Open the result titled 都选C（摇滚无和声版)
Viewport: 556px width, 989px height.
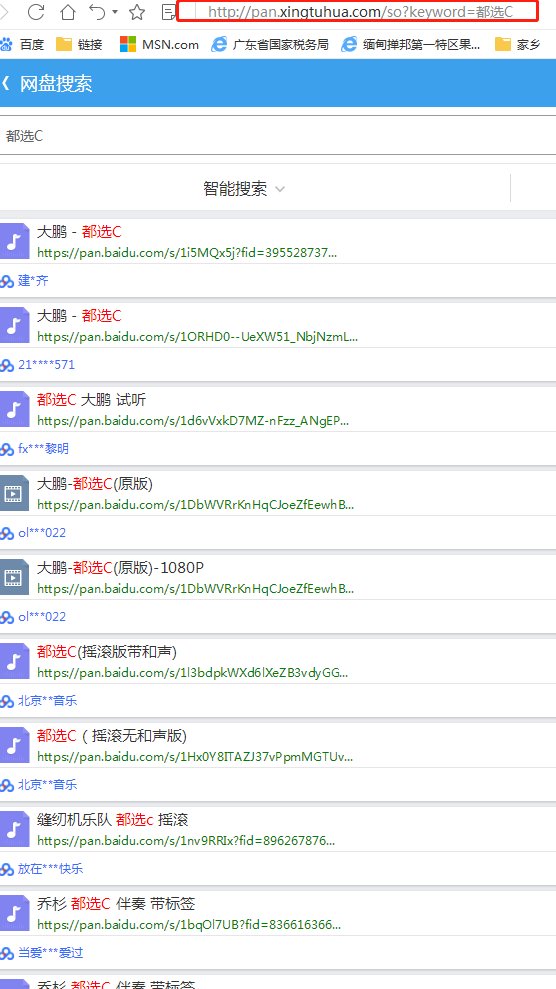pos(112,735)
